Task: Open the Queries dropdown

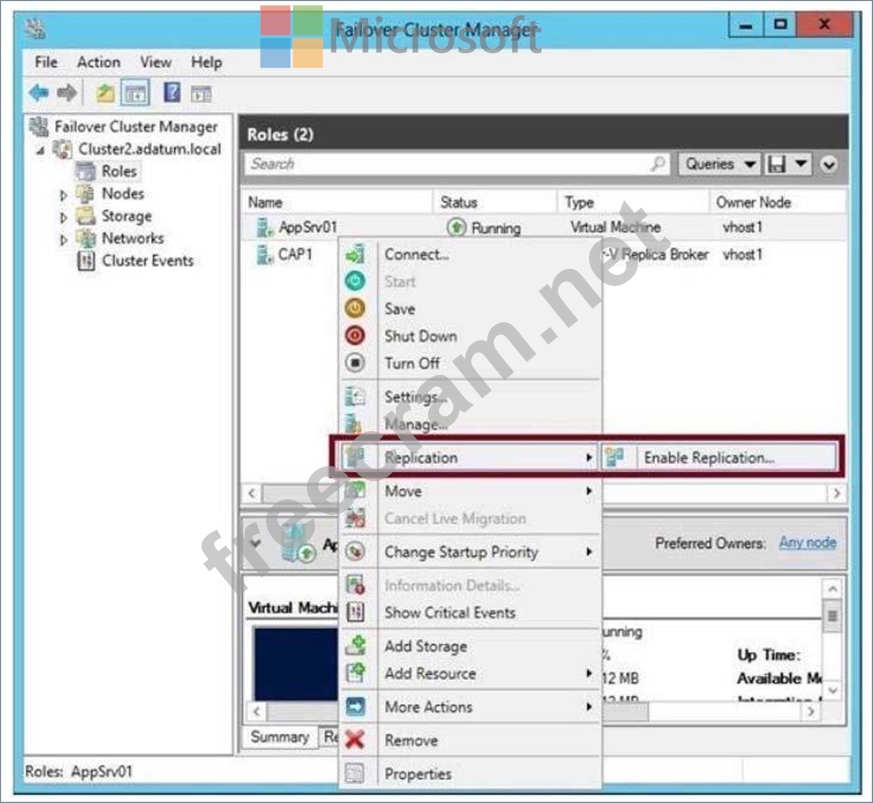Action: coord(719,164)
